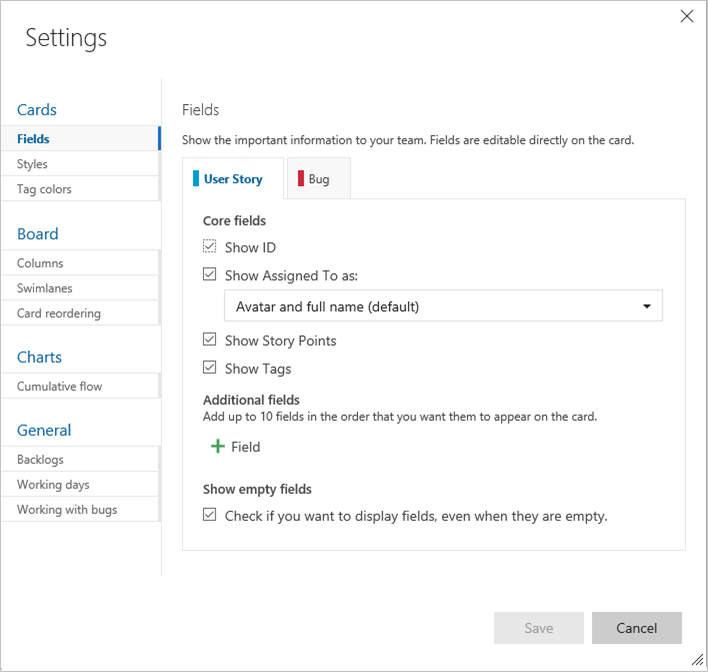The width and height of the screenshot is (708, 672).
Task: Open Swimlanes settings
Action: coord(80,288)
